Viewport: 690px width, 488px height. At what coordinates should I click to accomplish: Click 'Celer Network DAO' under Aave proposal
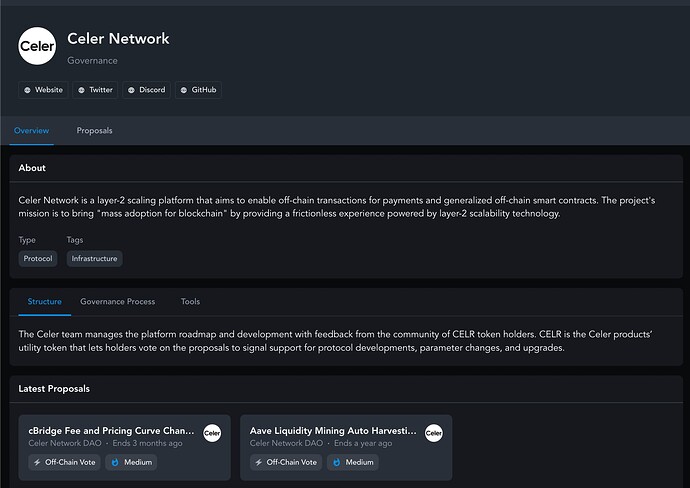286,444
